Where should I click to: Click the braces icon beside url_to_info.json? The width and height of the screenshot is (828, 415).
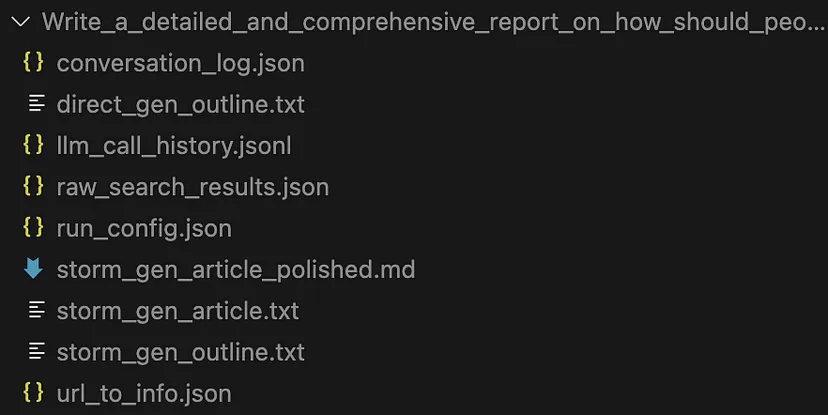(x=33, y=392)
